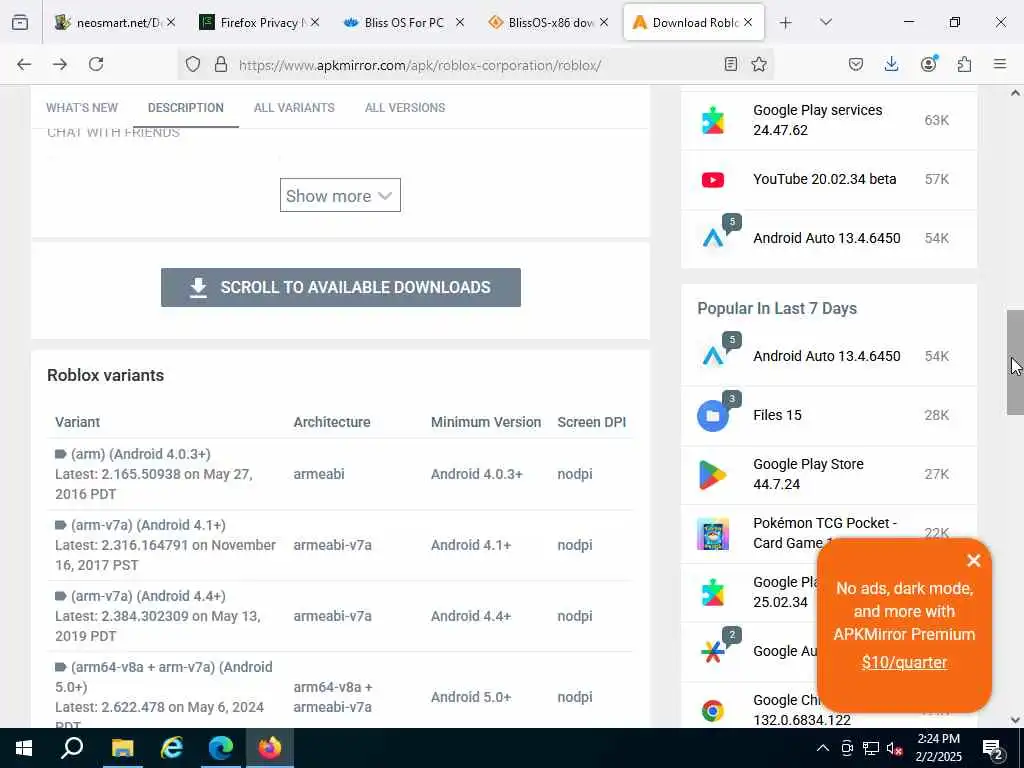
Task: Launch Internet Explorer from taskbar
Action: pyautogui.click(x=172, y=748)
